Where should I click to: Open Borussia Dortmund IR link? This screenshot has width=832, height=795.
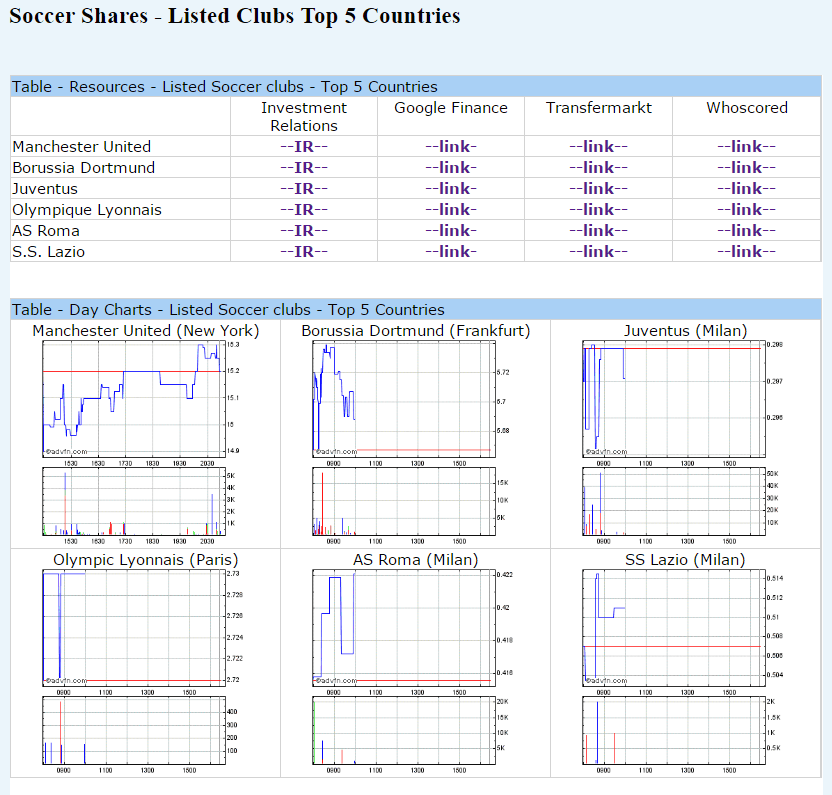(x=304, y=168)
